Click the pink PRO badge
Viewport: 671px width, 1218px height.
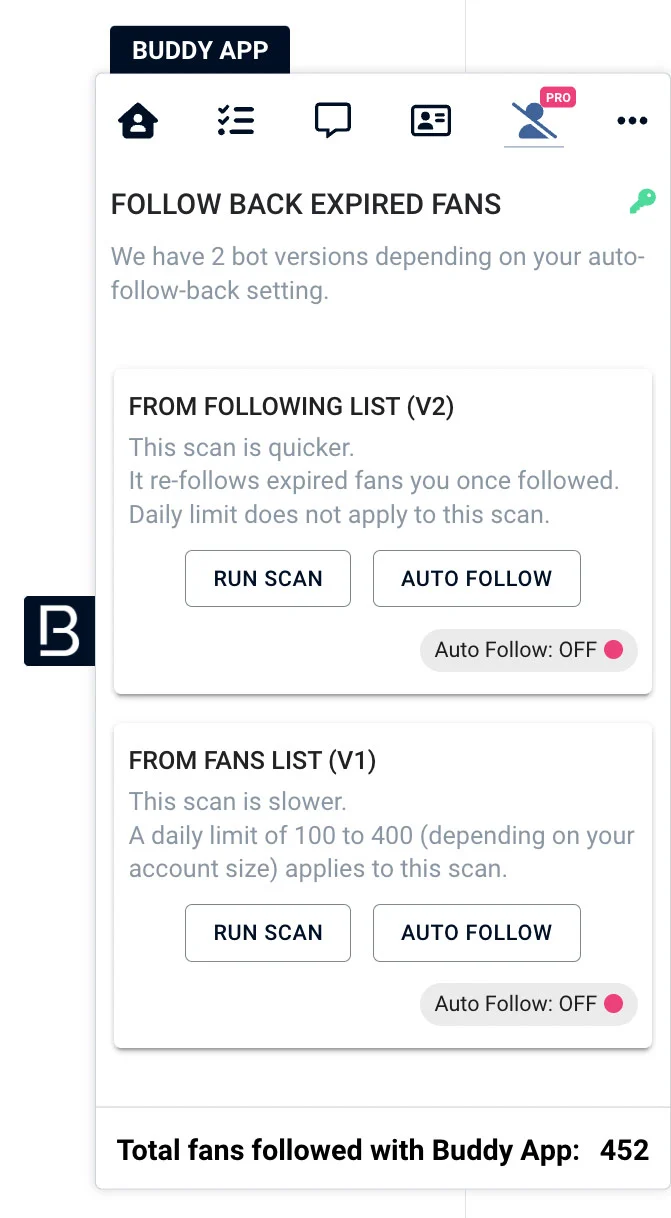(x=558, y=97)
